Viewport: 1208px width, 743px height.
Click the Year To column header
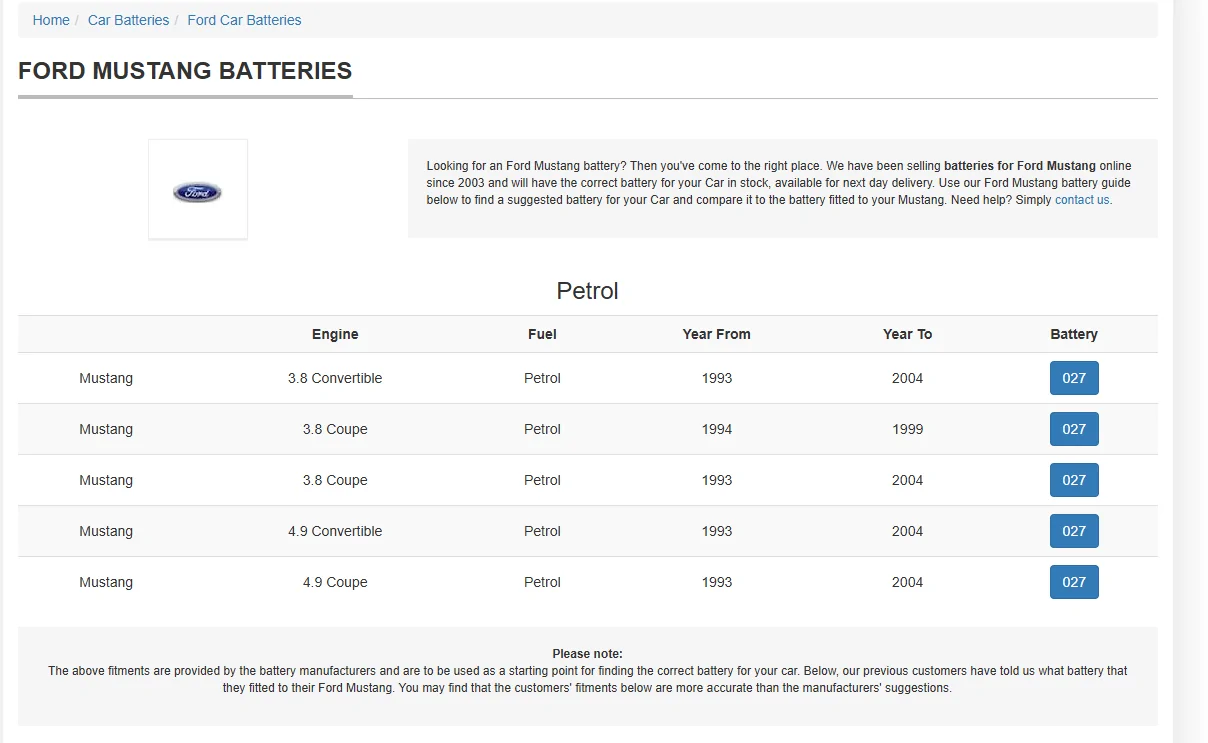click(x=907, y=334)
